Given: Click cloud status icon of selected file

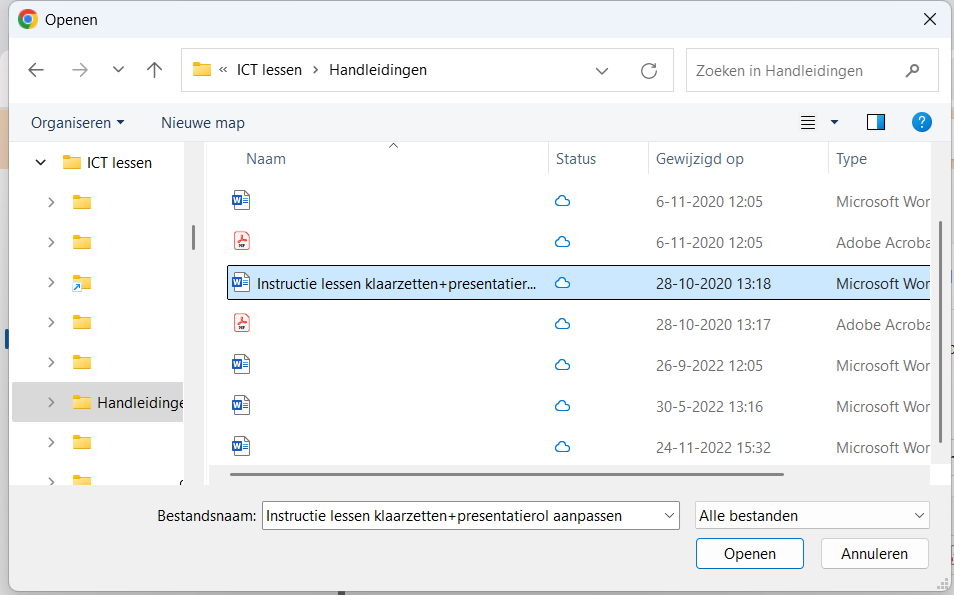Looking at the screenshot, I should coord(562,283).
